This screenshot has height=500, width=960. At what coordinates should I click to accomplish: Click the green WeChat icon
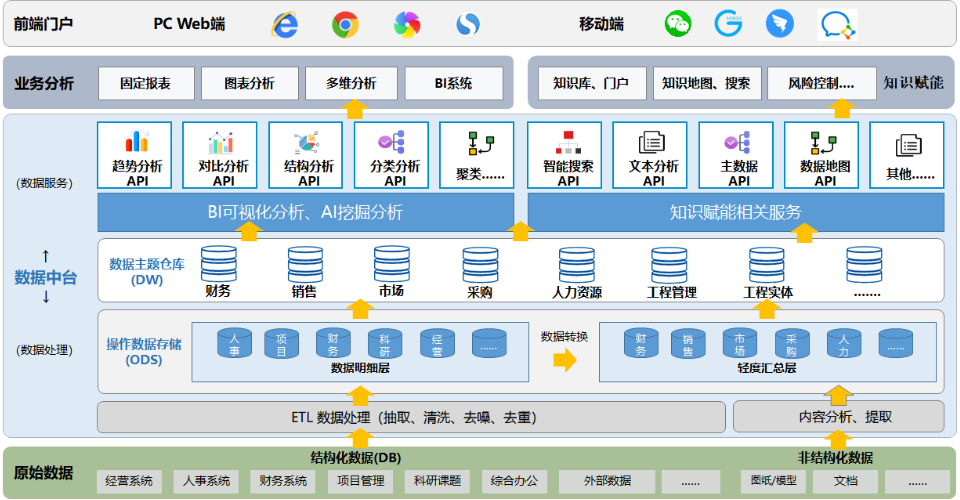pyautogui.click(x=679, y=24)
